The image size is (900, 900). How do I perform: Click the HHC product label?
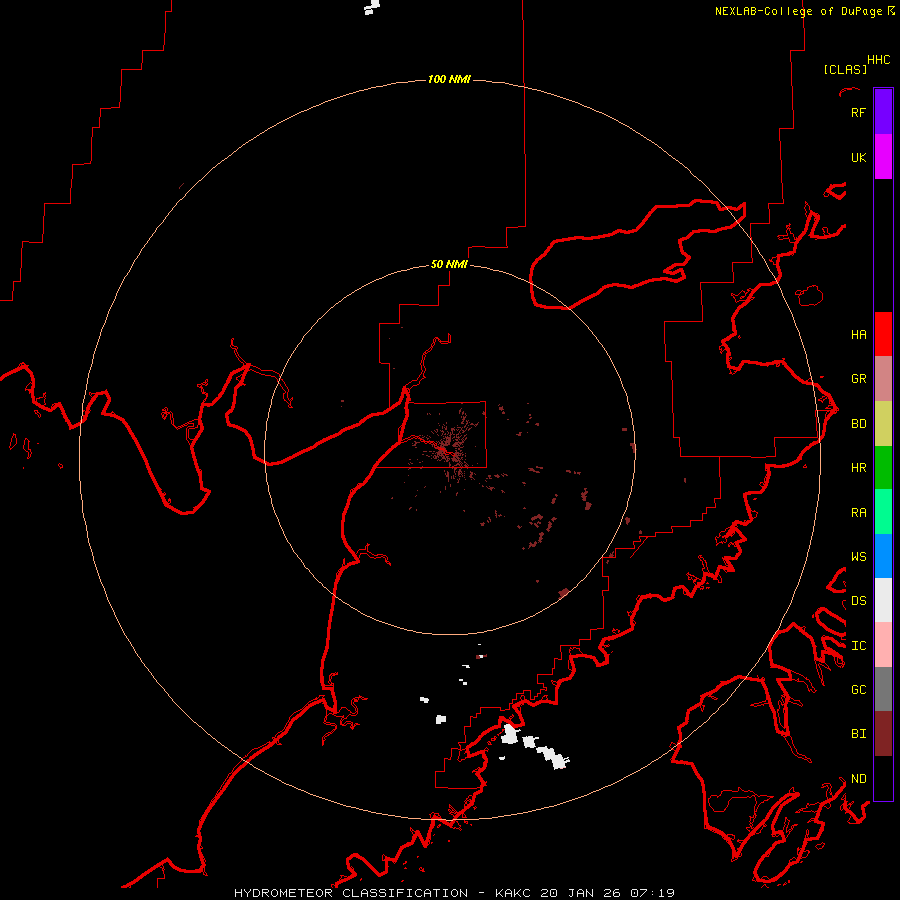point(879,60)
